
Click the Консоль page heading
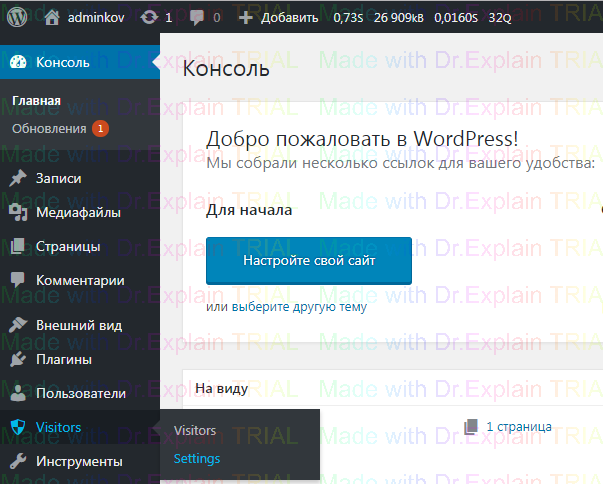pos(226,68)
